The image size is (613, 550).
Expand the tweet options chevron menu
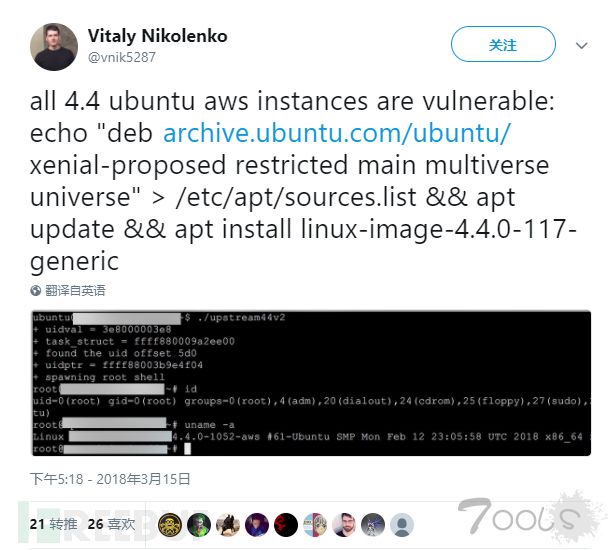click(x=581, y=46)
